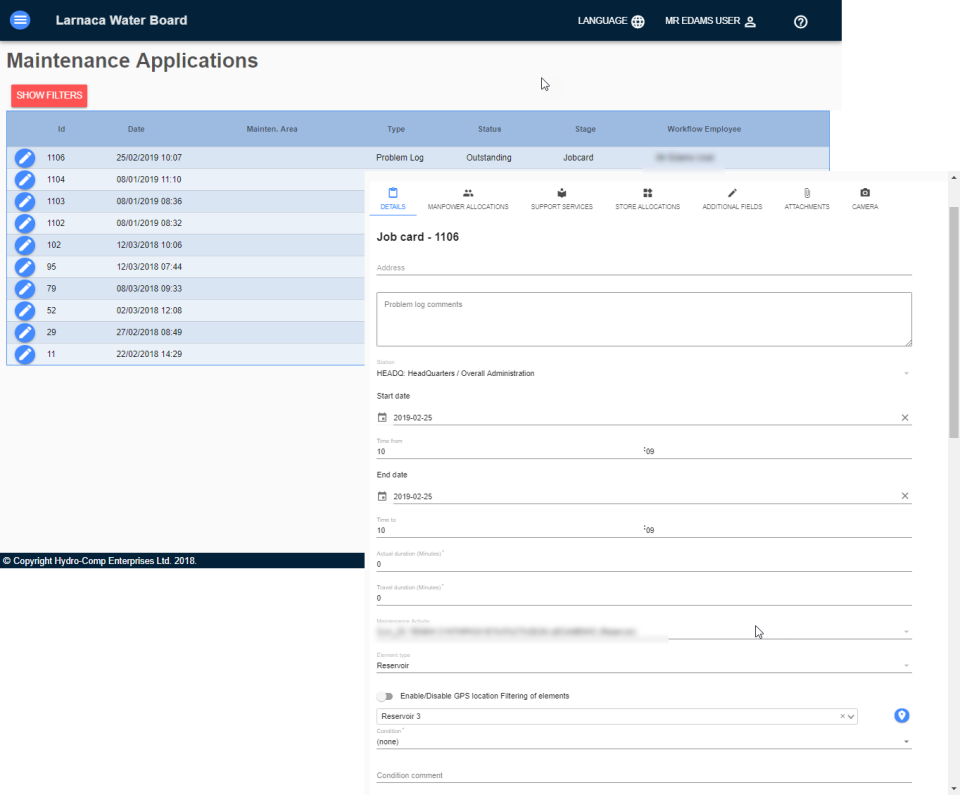The image size is (960, 795).
Task: Open the Help question mark icon
Action: click(x=800, y=21)
